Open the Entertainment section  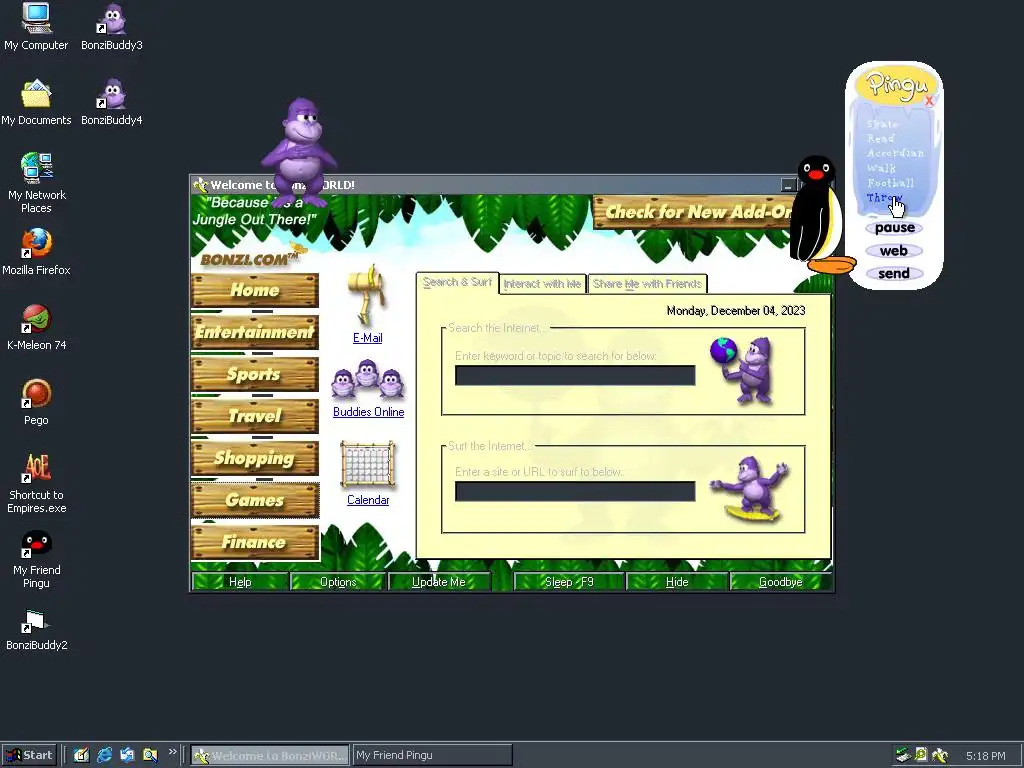click(255, 332)
